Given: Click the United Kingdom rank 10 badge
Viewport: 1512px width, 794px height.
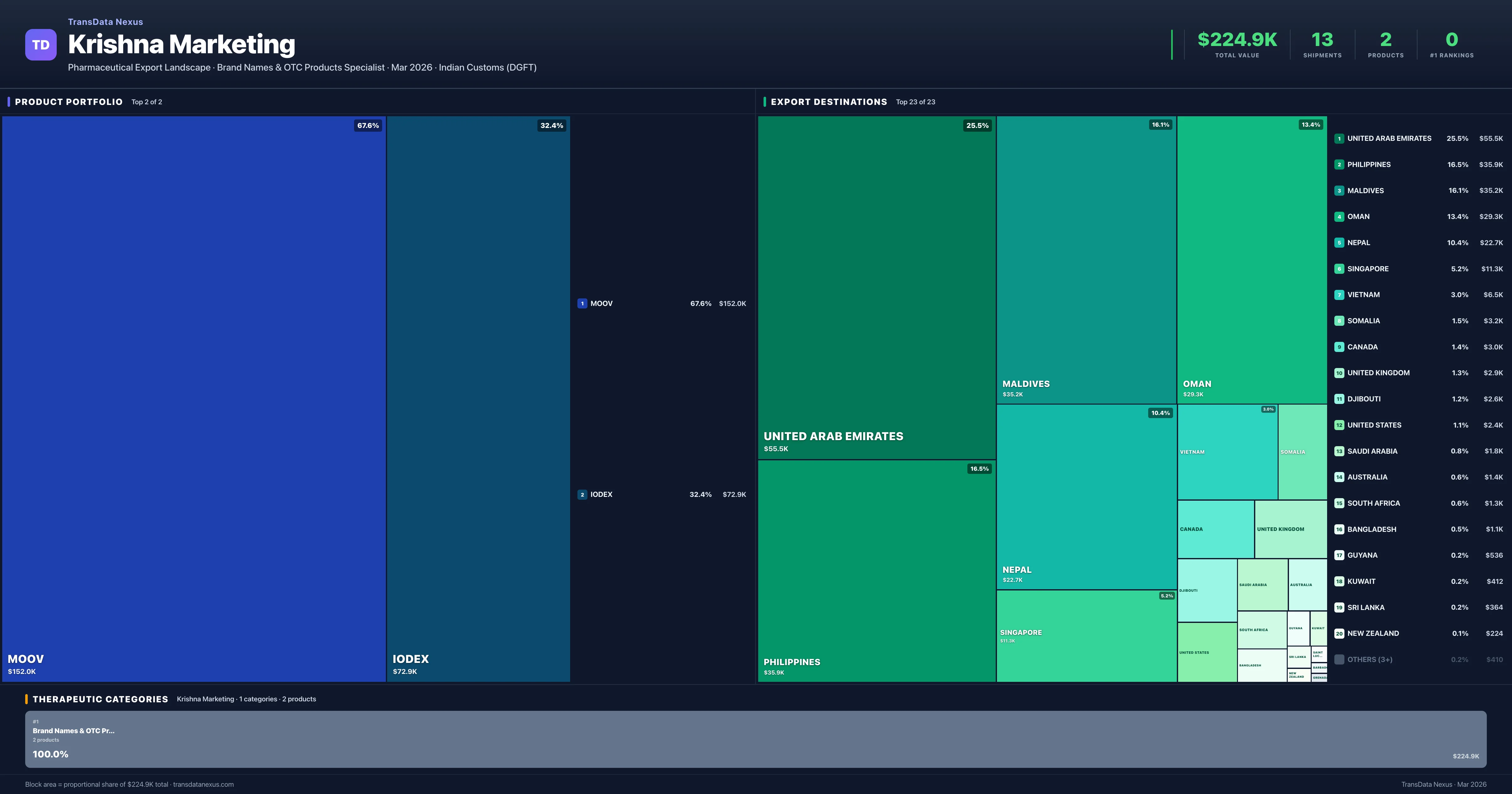Looking at the screenshot, I should click(x=1339, y=373).
